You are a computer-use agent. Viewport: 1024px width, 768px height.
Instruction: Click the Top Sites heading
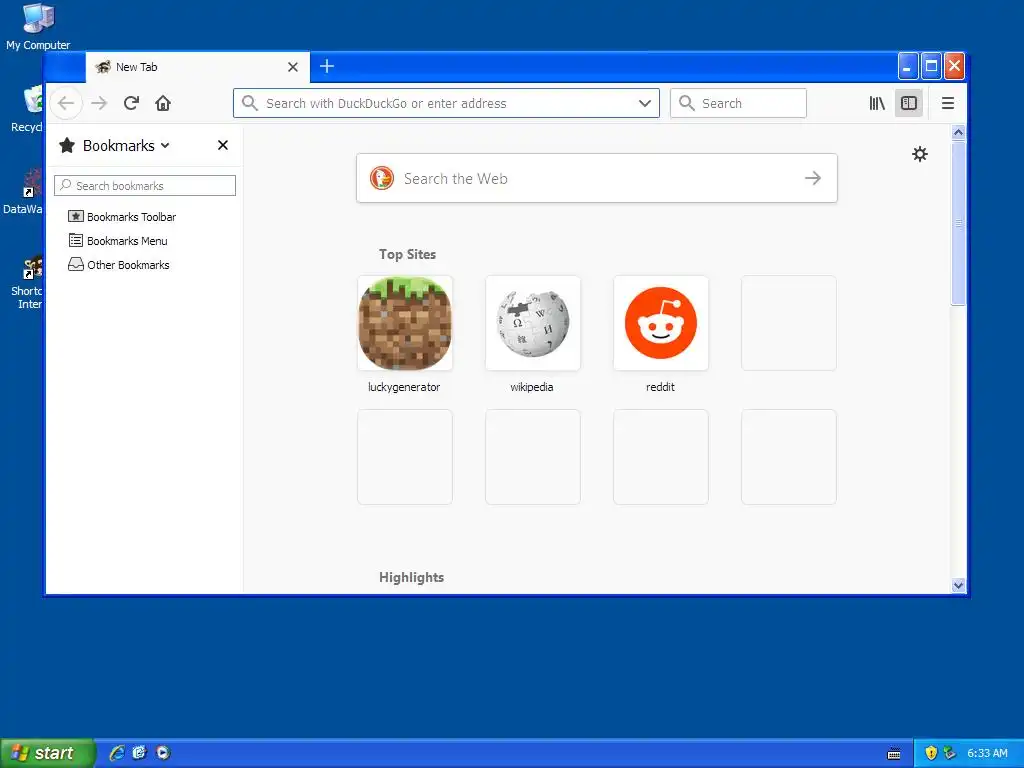[x=408, y=254]
